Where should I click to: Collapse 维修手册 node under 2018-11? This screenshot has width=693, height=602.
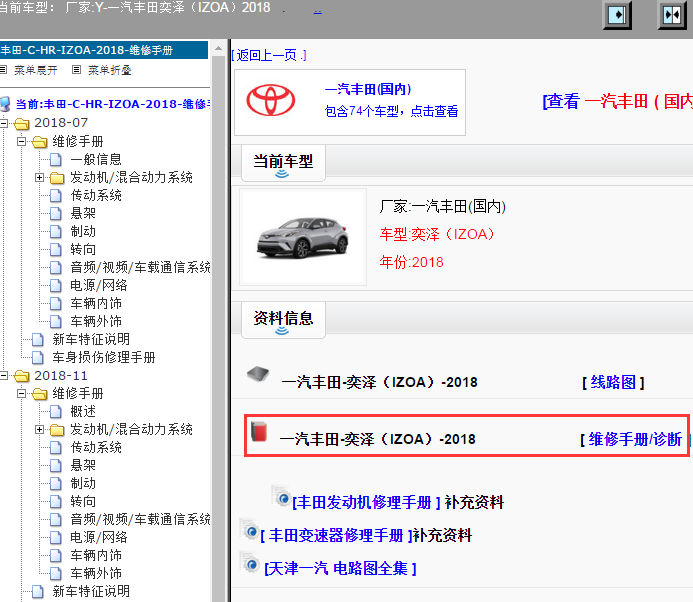[22, 393]
